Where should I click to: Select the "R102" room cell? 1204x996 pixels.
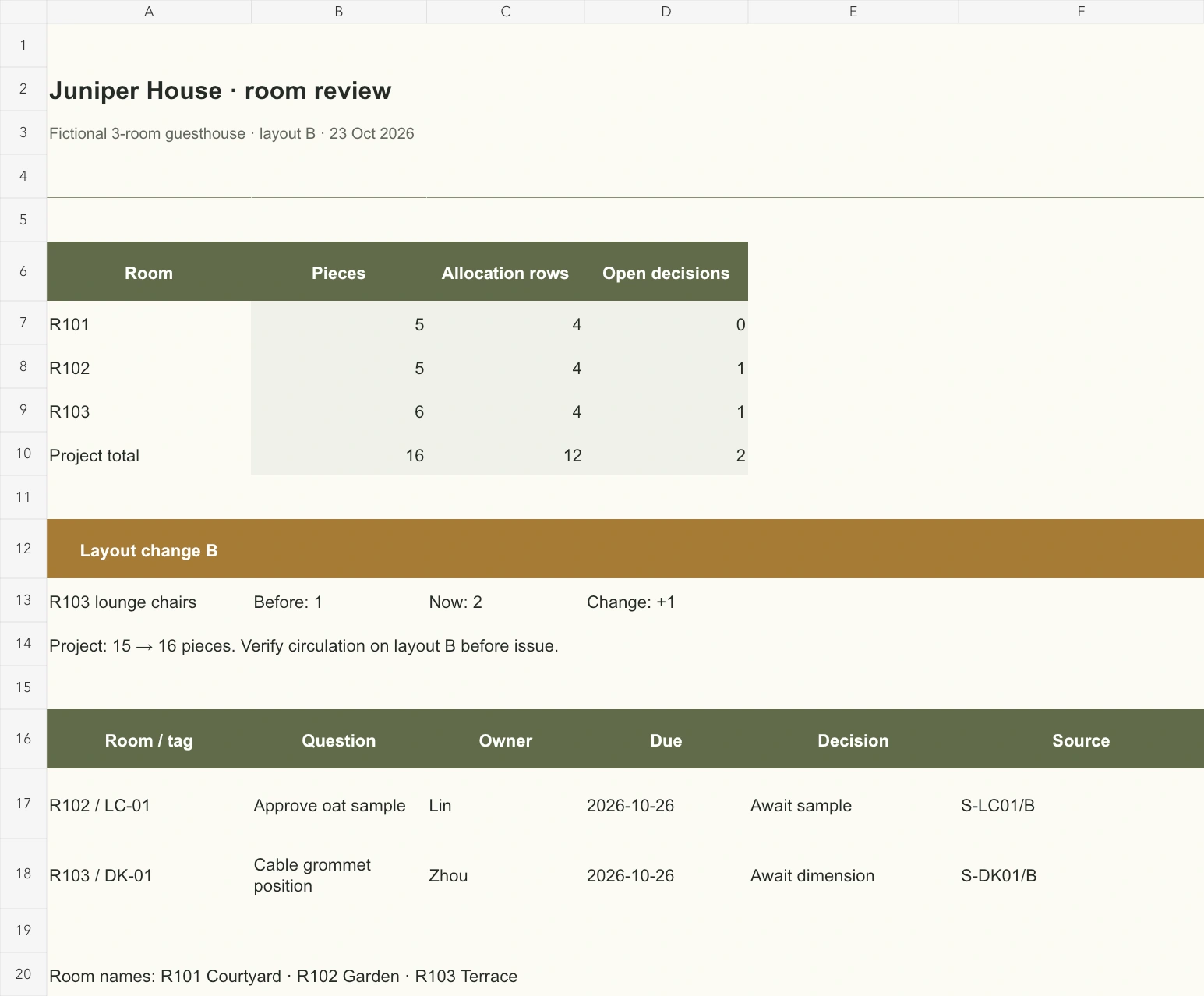[x=149, y=368]
